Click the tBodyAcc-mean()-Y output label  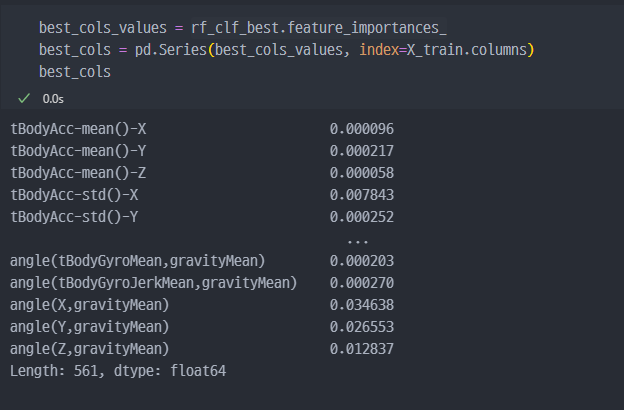click(79, 150)
